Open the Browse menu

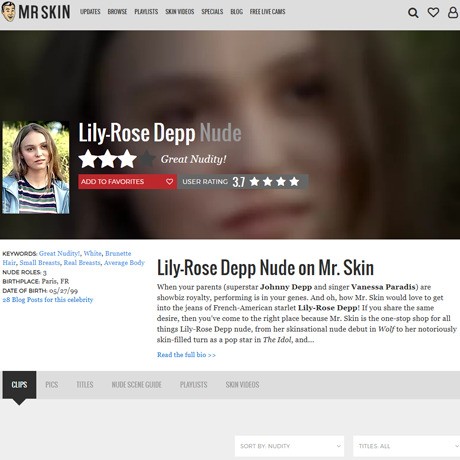coord(117,12)
